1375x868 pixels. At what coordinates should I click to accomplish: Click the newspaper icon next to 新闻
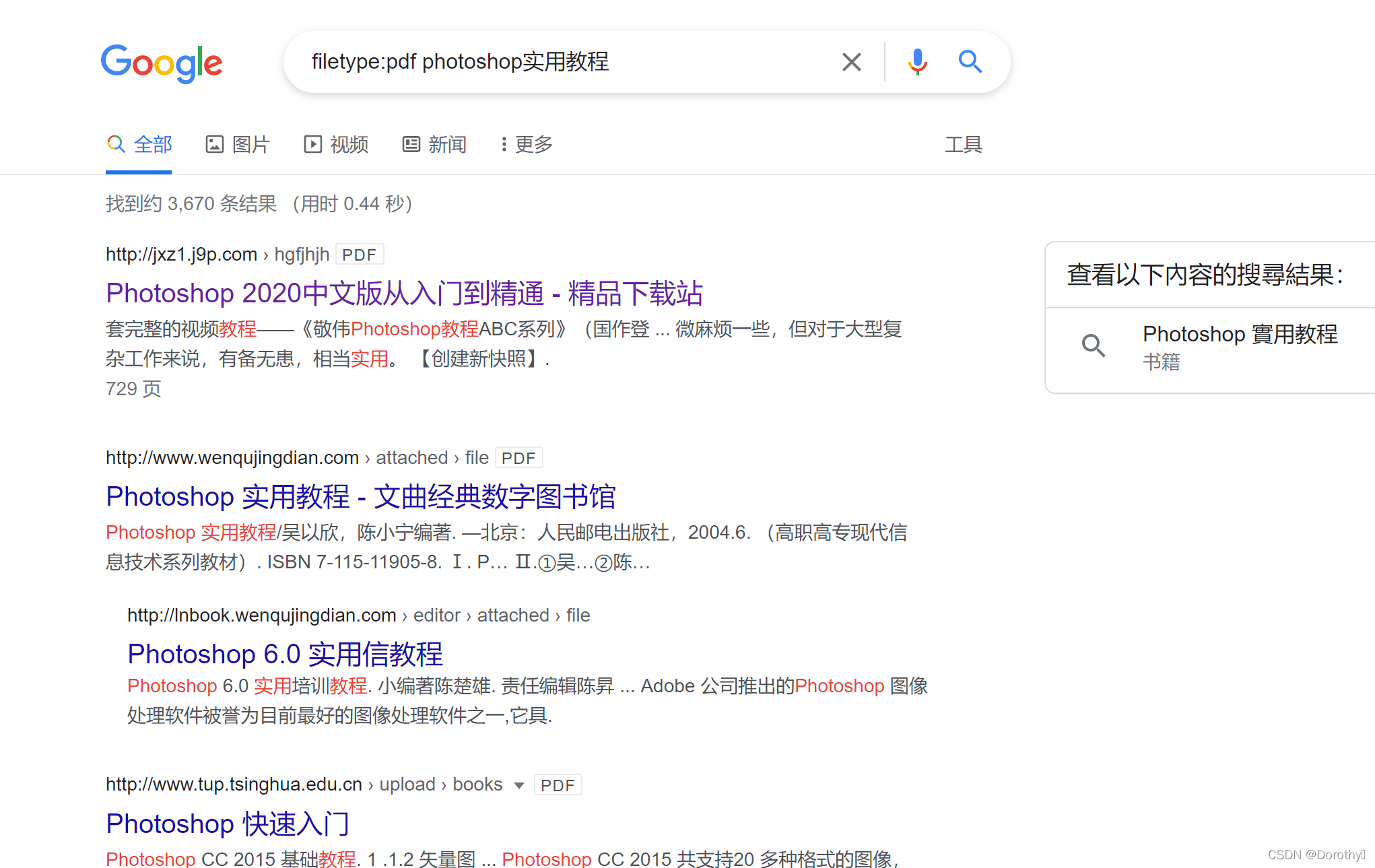click(411, 144)
